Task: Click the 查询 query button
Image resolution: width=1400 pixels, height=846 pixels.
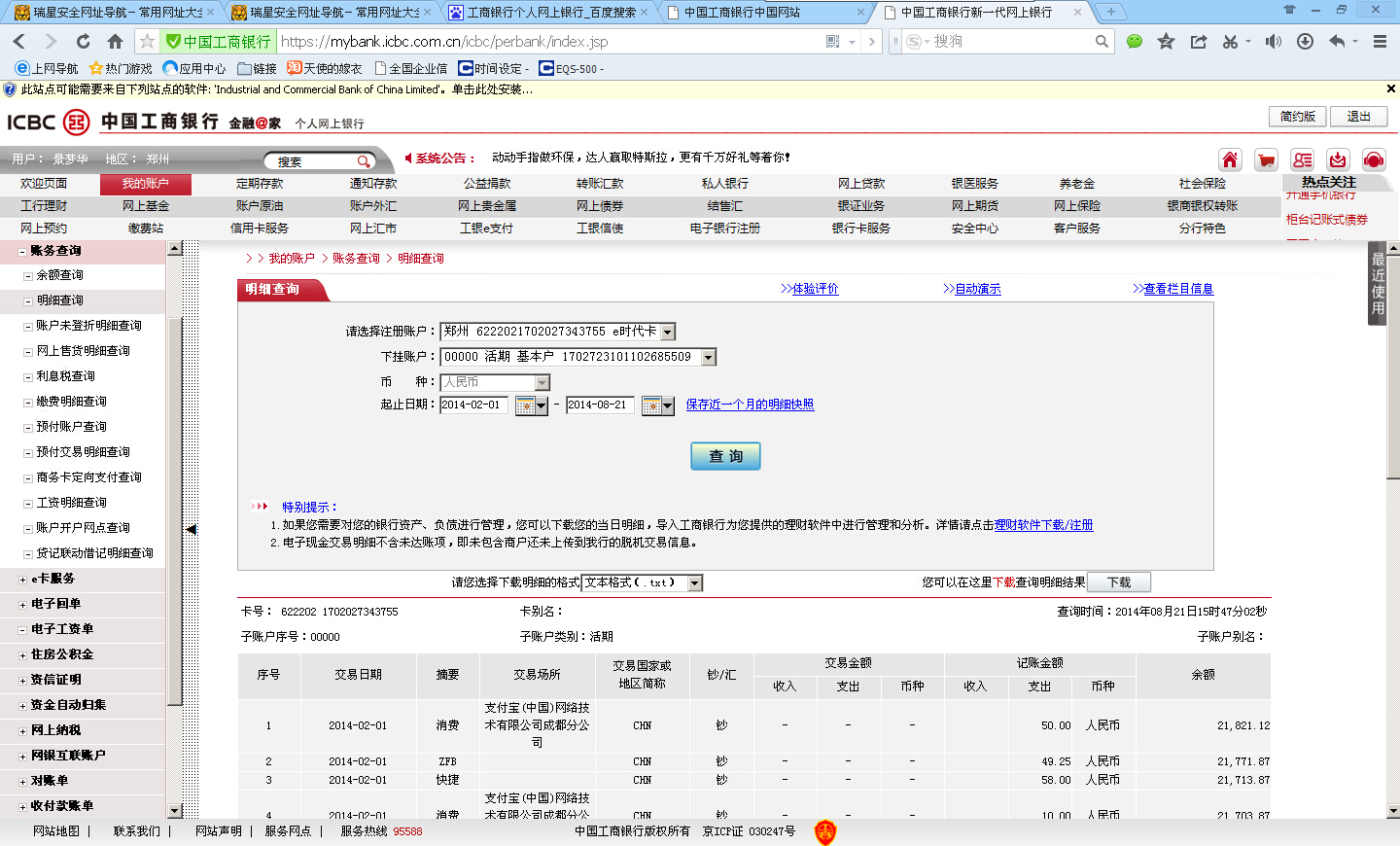Action: [x=725, y=456]
